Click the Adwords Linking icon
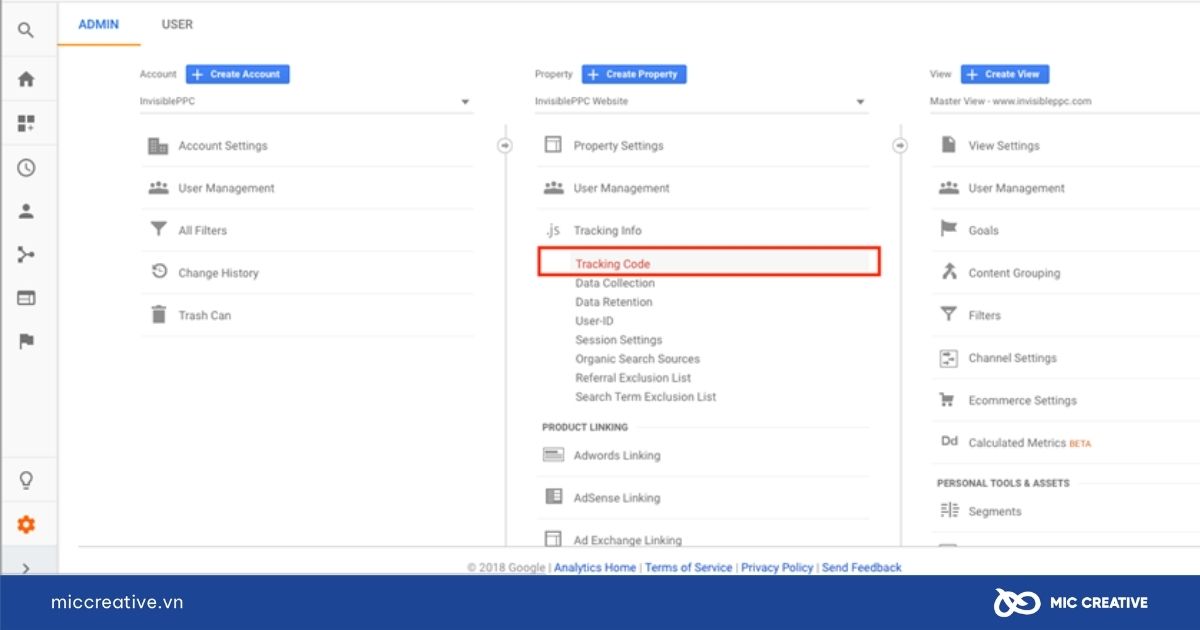The height and width of the screenshot is (630, 1200). [x=553, y=455]
